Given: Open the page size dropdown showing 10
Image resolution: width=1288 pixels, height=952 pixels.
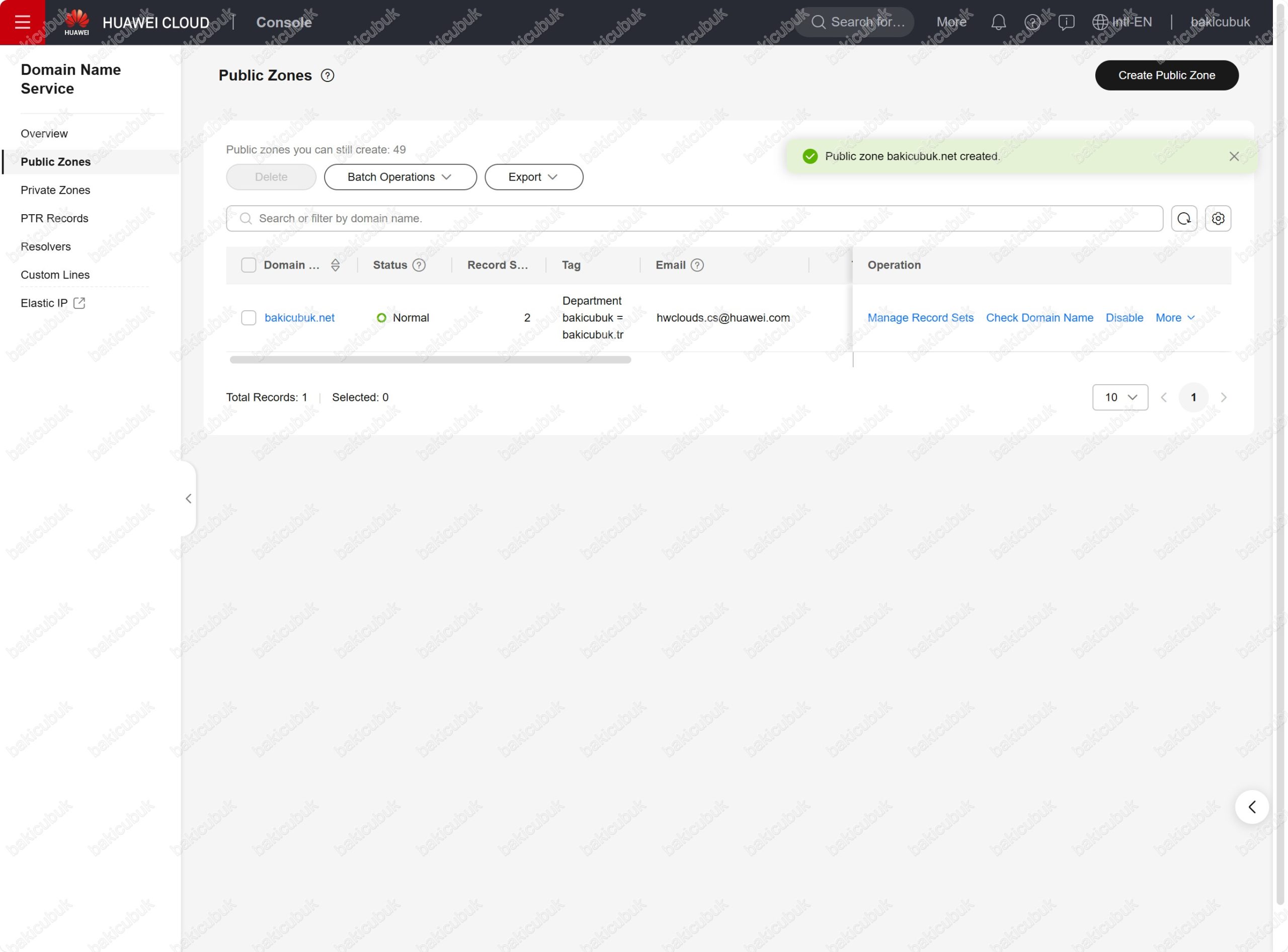Looking at the screenshot, I should point(1119,397).
